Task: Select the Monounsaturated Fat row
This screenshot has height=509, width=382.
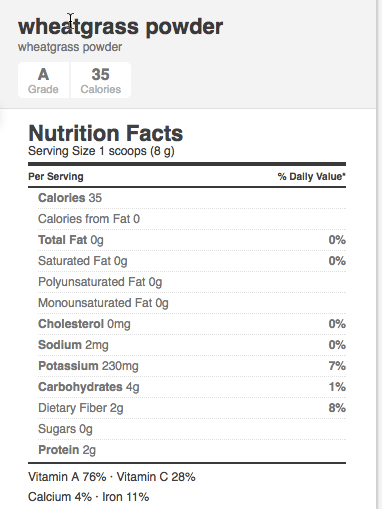Action: point(192,303)
